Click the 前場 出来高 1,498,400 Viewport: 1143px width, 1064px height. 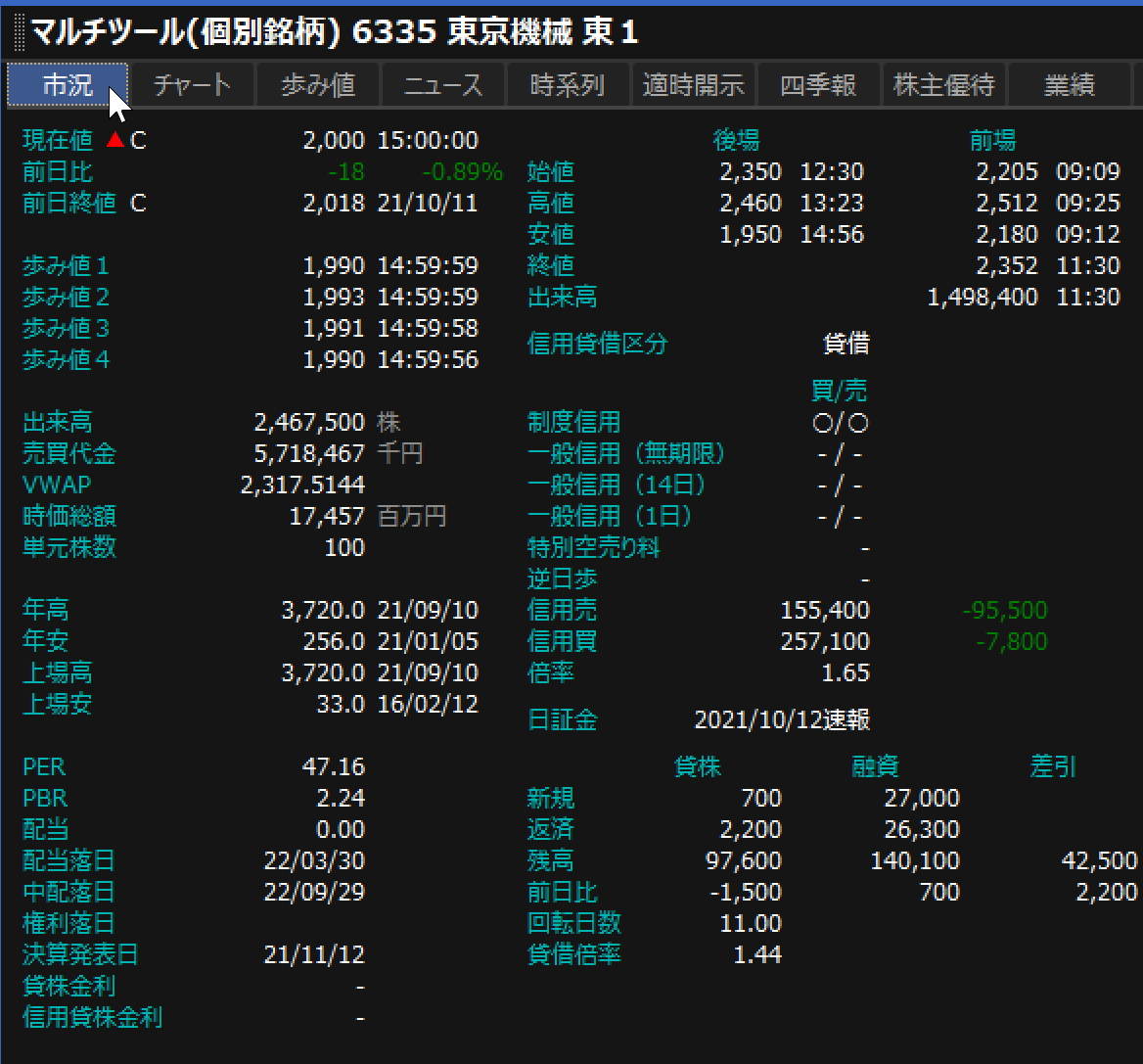tap(982, 297)
